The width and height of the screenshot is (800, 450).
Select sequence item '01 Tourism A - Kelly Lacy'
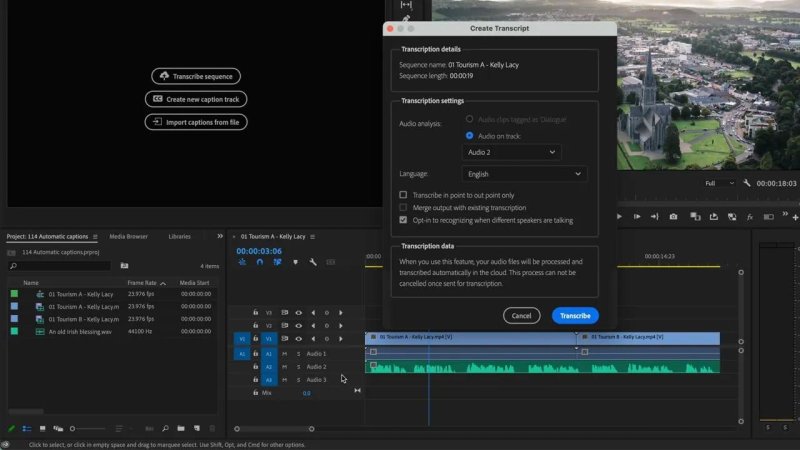click(81, 294)
